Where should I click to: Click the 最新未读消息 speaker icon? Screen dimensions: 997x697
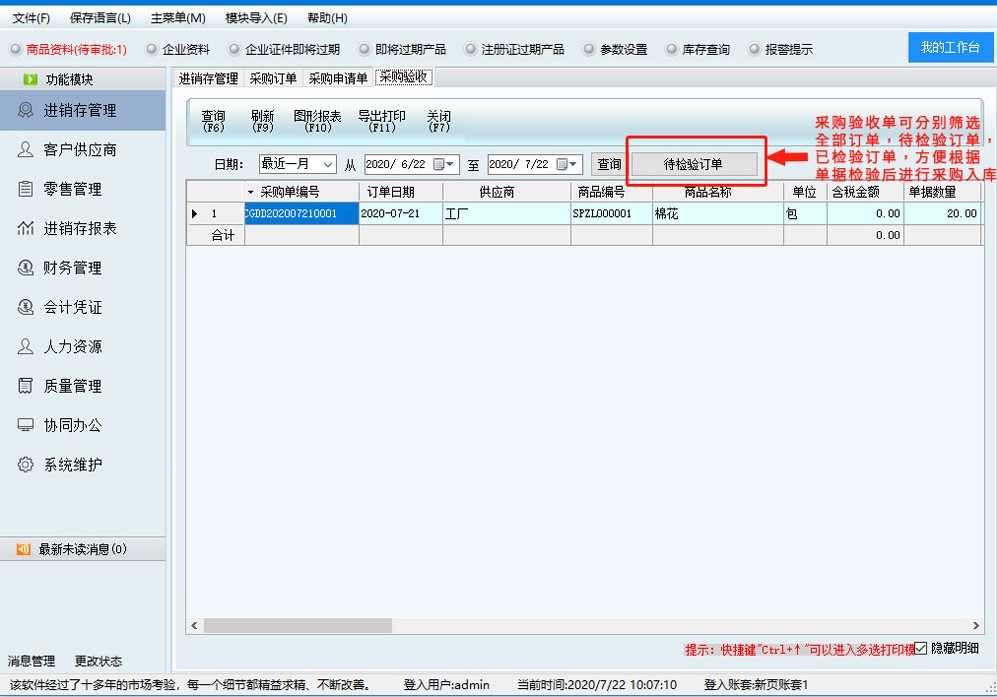coord(23,549)
